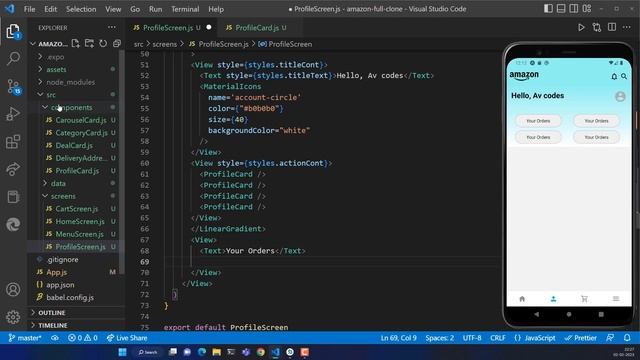Screen dimensions: 640x360
Task: Open the Extensions view
Action: click(13, 142)
